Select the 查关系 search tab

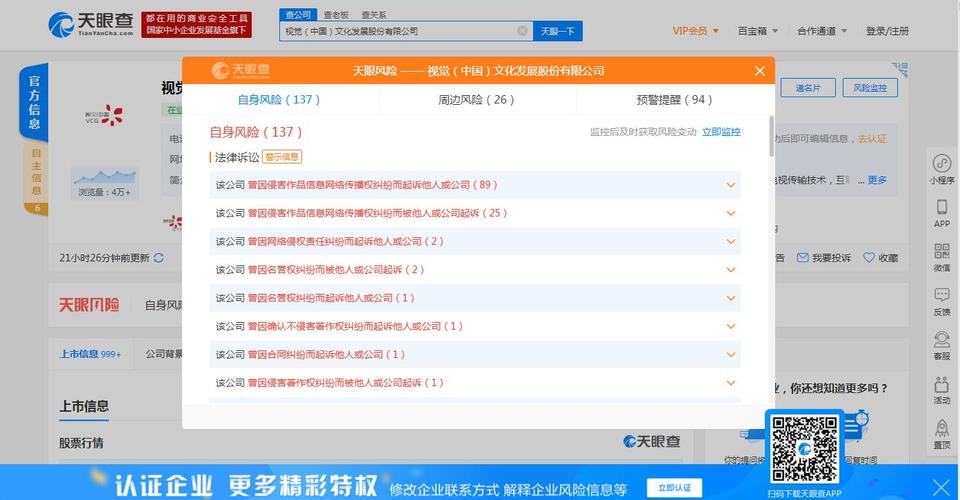(x=373, y=14)
